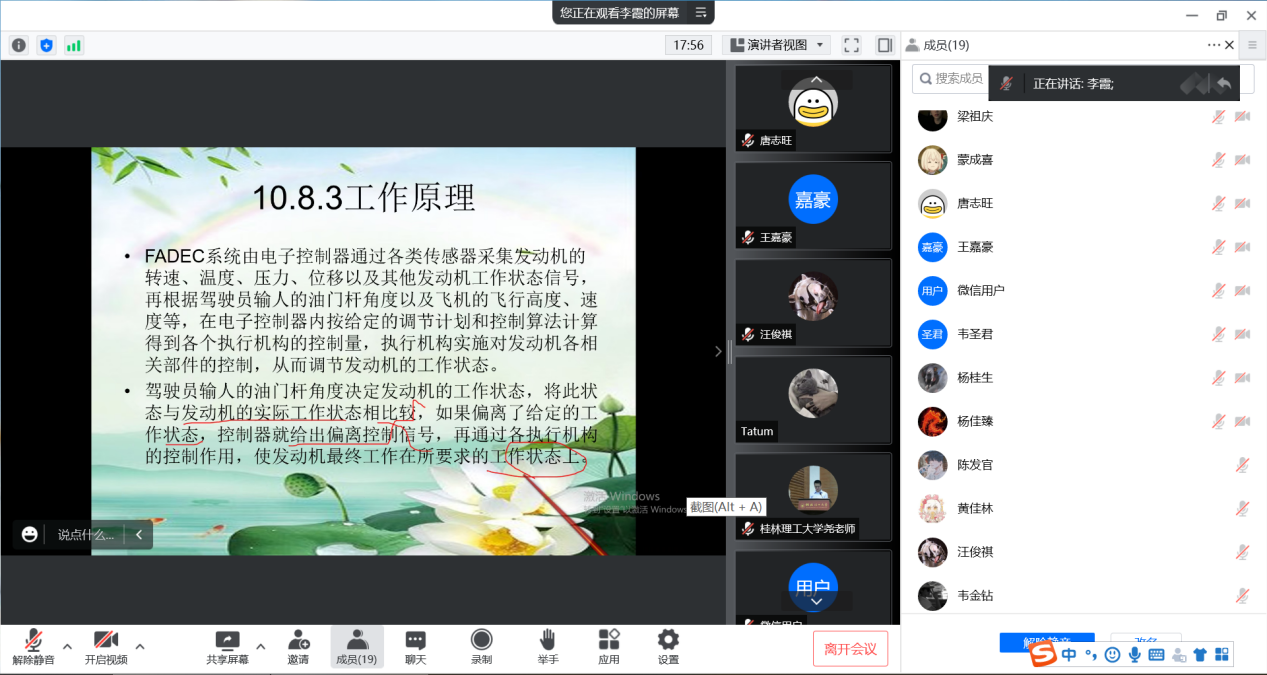Open the Chat (聊天) panel

tap(415, 647)
